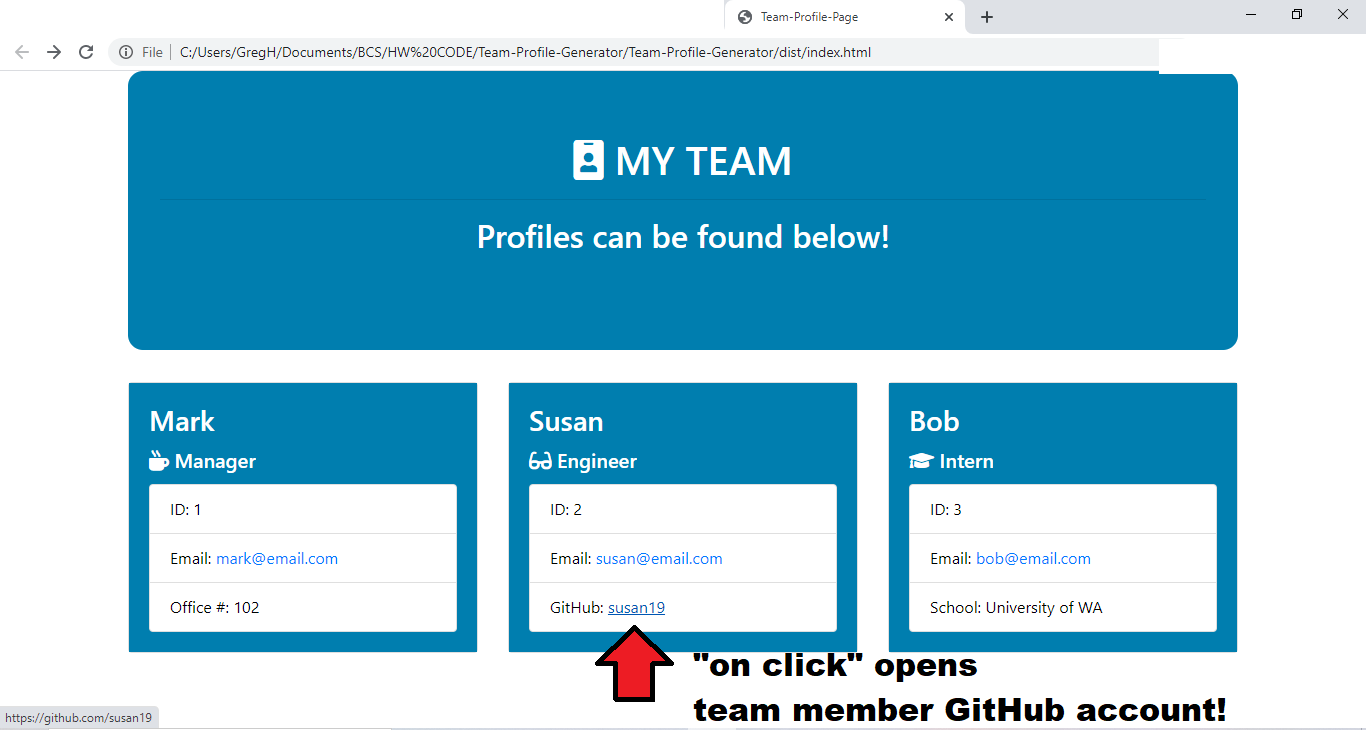Click the forward navigation arrow
The image size is (1366, 730).
click(x=54, y=52)
